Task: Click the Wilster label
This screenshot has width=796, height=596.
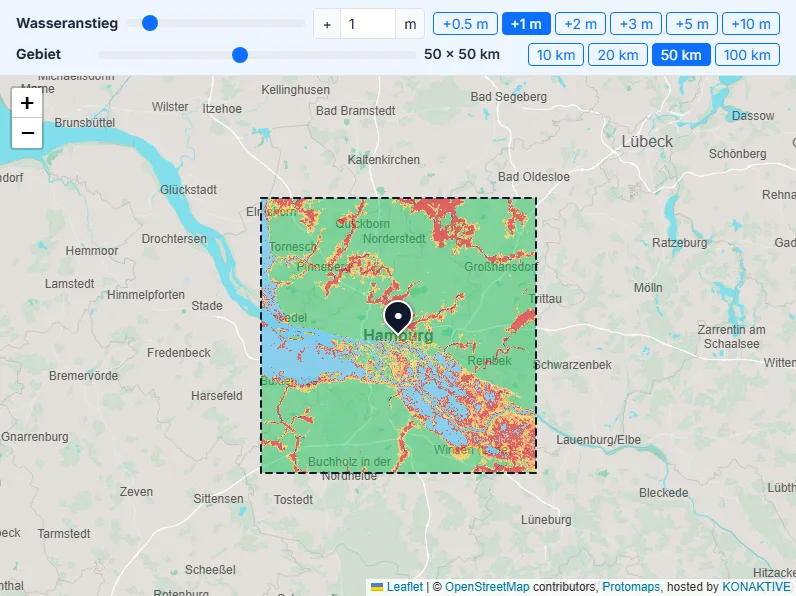Action: (x=170, y=107)
